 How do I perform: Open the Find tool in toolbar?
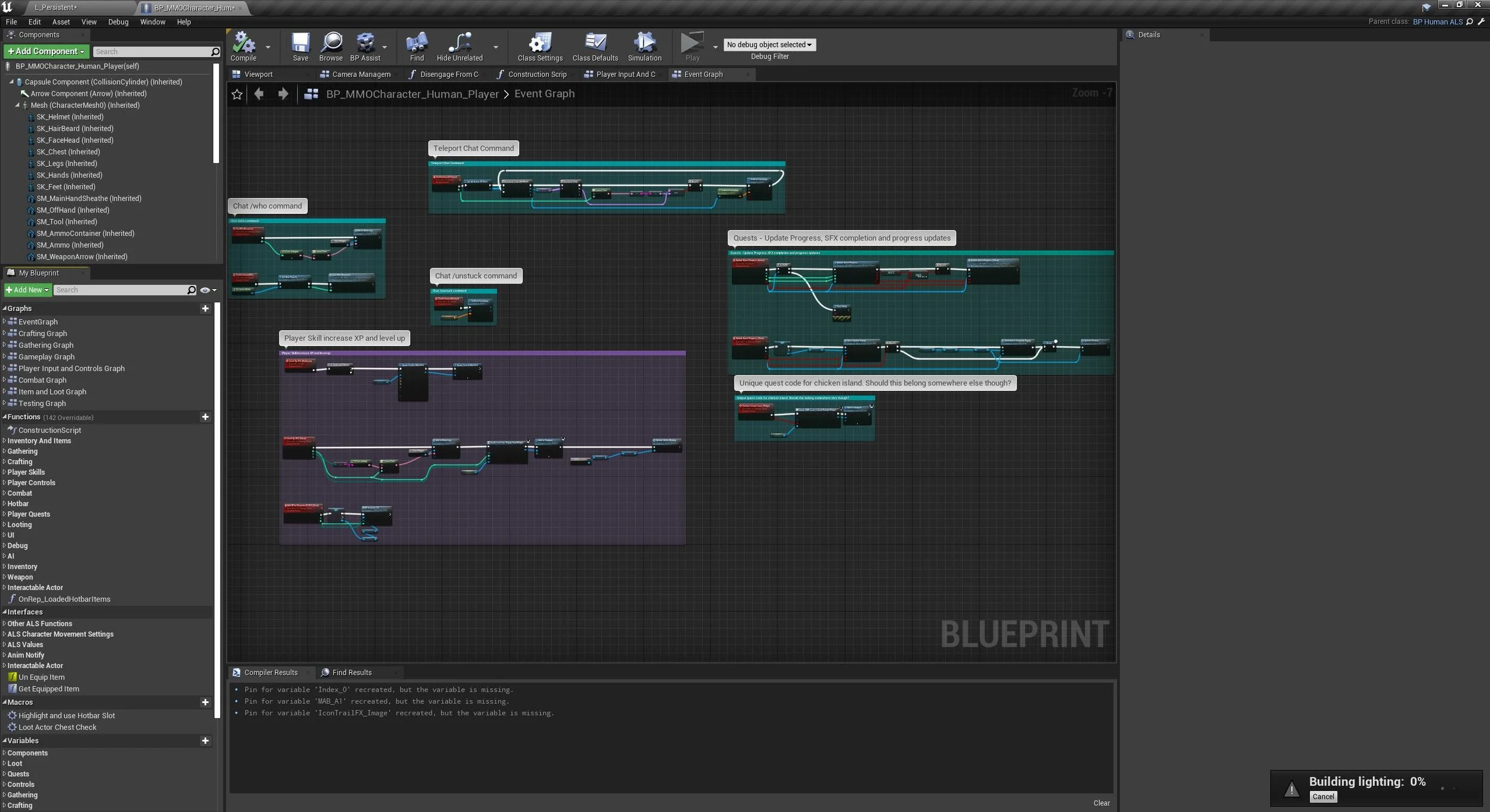coord(417,44)
